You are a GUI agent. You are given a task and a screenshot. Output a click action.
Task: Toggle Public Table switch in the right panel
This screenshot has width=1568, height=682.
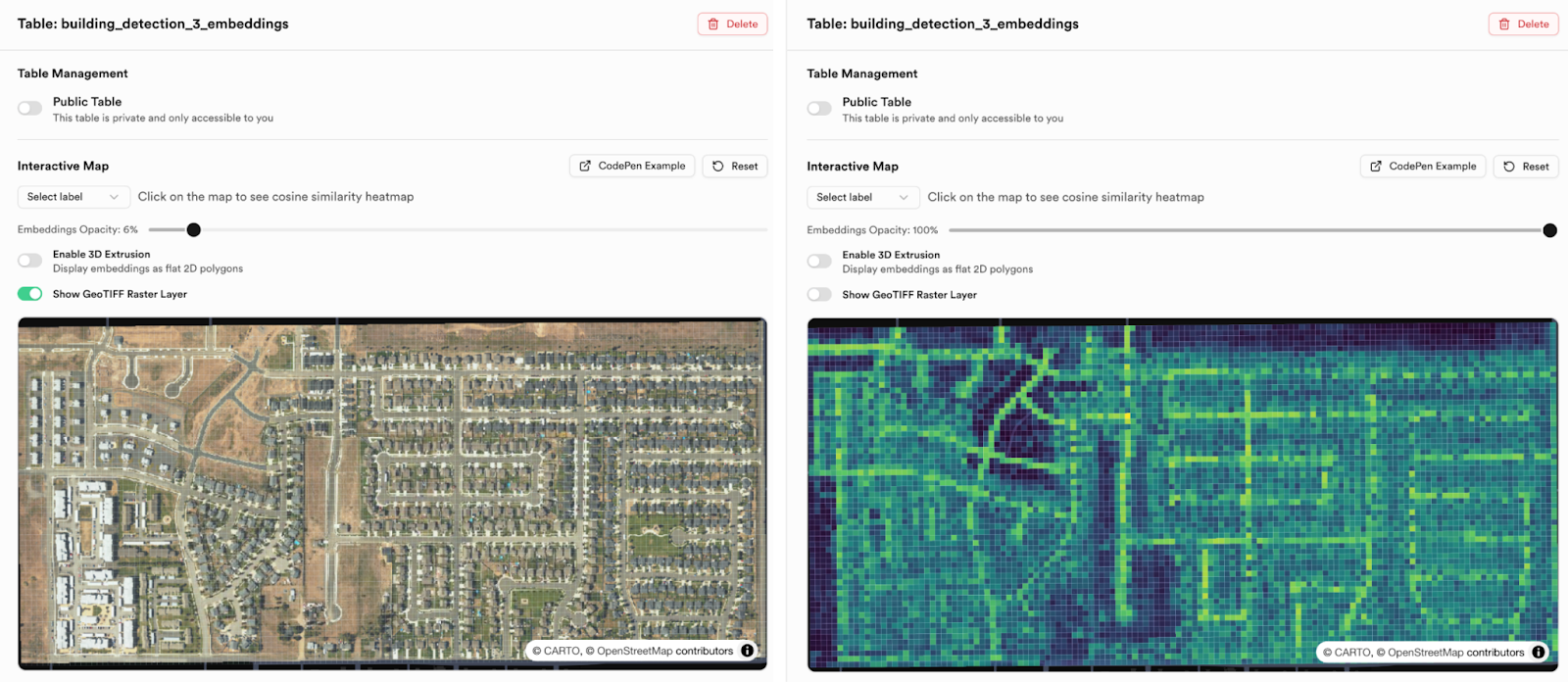(x=819, y=109)
